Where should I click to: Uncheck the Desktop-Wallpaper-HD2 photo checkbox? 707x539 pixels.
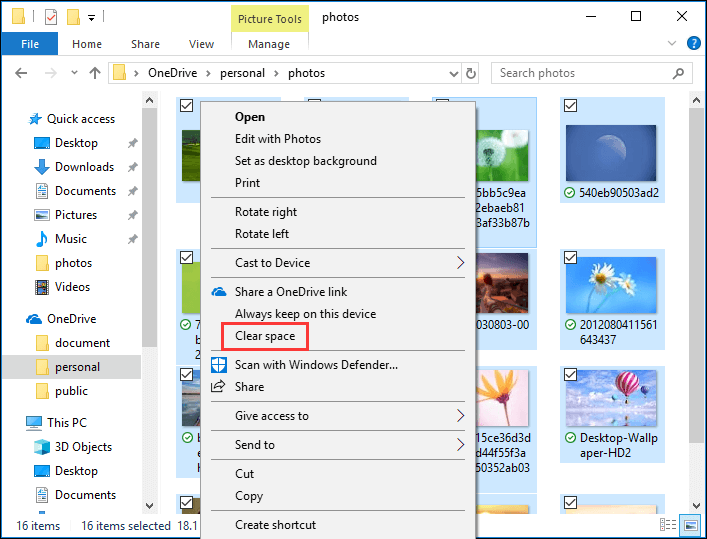[570, 374]
